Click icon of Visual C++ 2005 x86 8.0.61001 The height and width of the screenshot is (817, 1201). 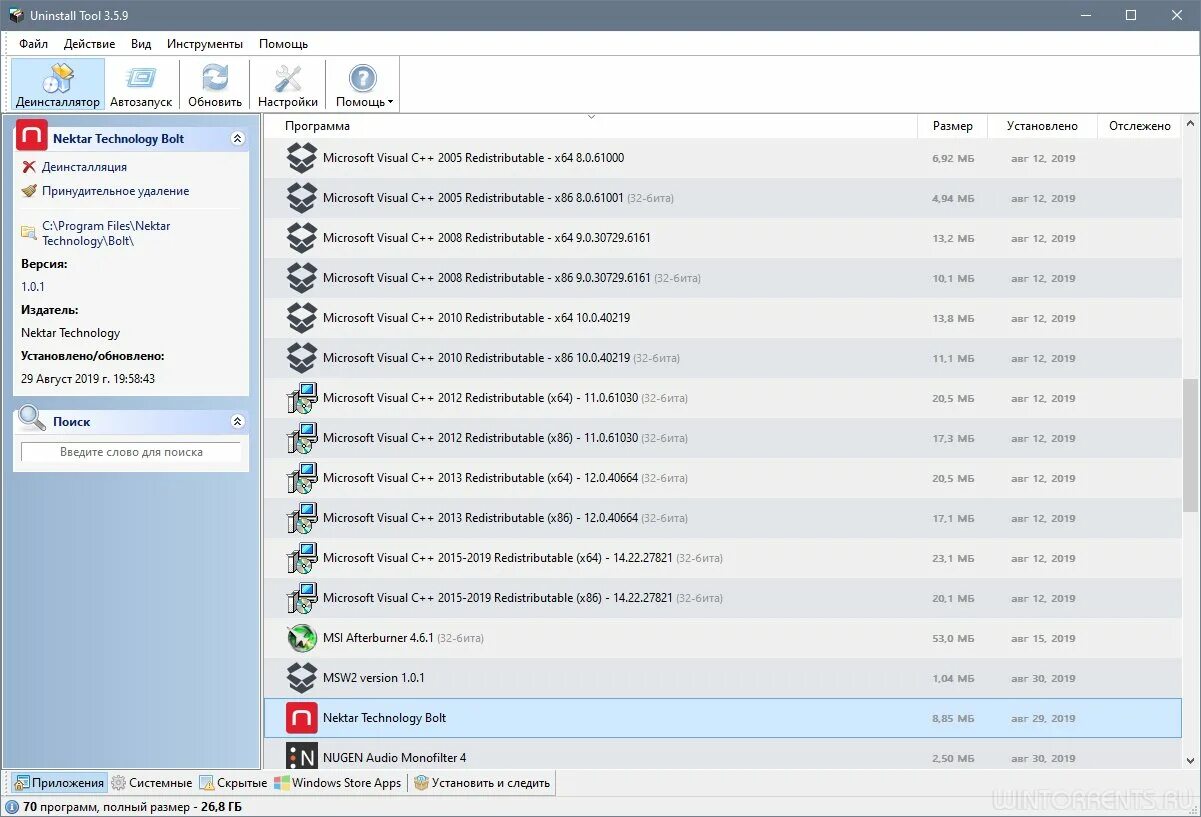point(302,198)
